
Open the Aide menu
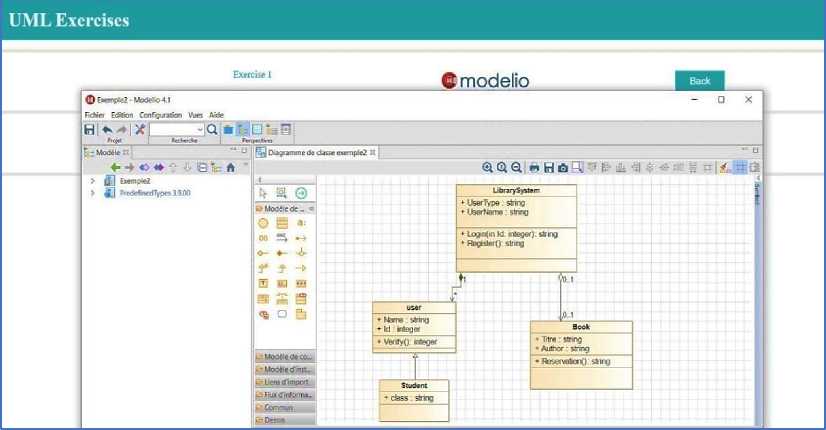pos(217,114)
